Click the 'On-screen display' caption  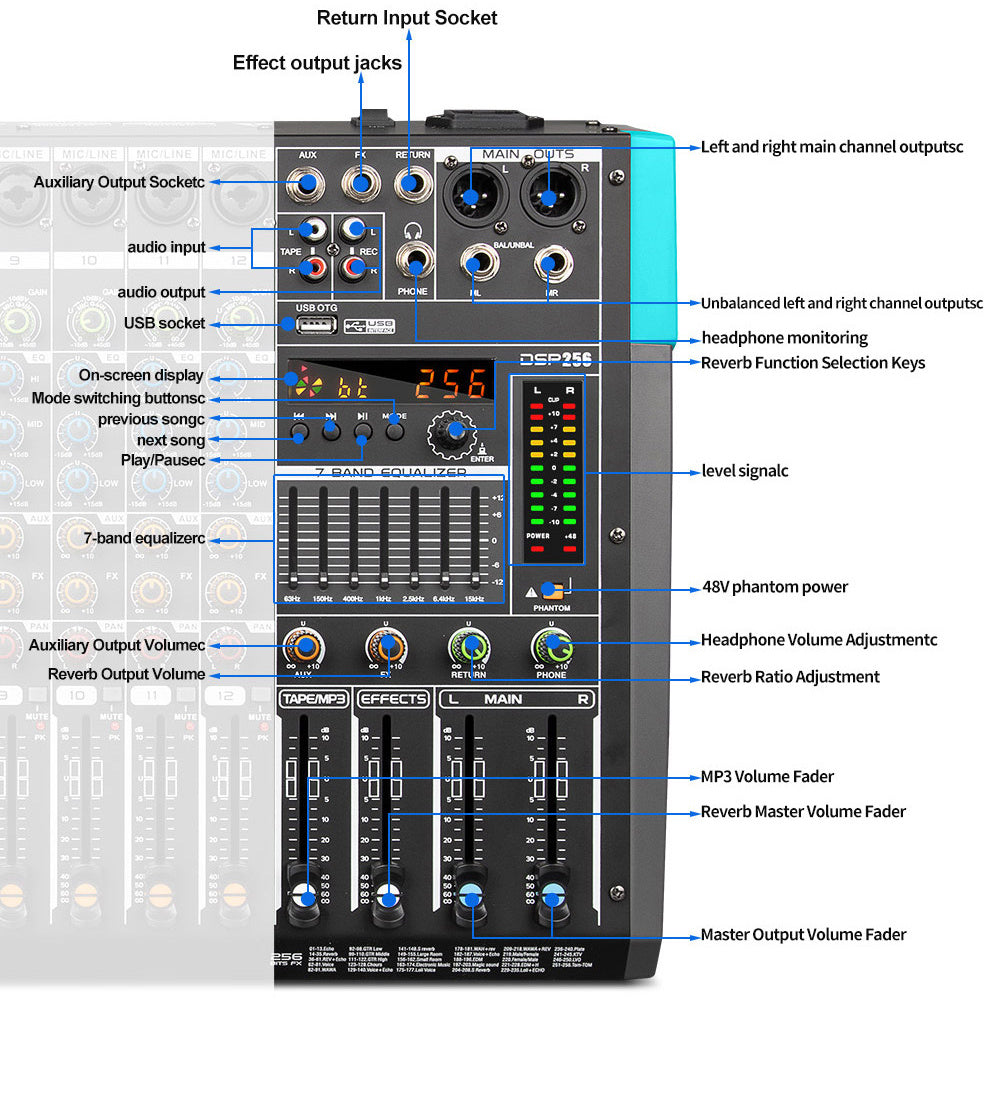(x=141, y=375)
